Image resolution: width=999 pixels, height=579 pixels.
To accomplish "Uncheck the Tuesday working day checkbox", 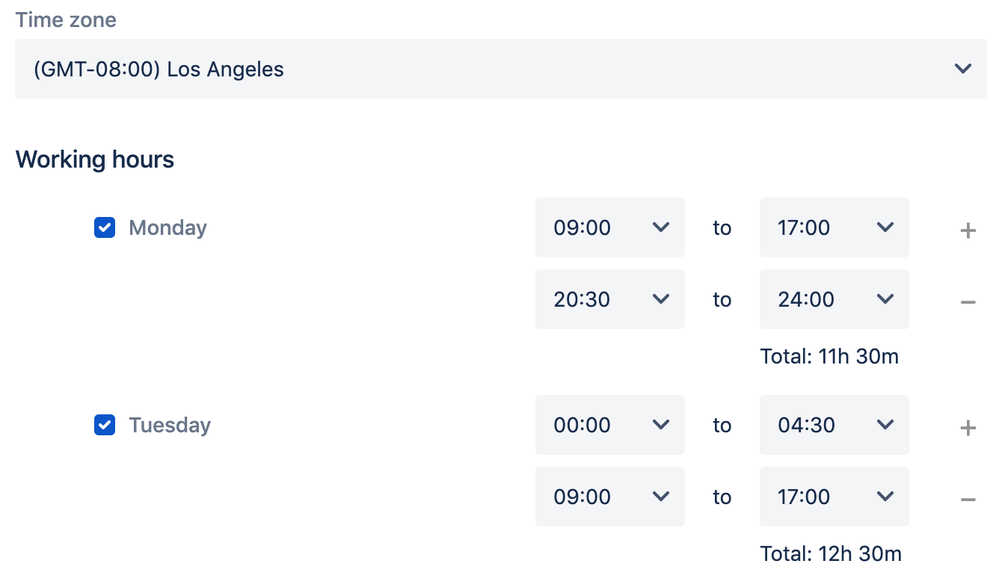I will coord(105,425).
